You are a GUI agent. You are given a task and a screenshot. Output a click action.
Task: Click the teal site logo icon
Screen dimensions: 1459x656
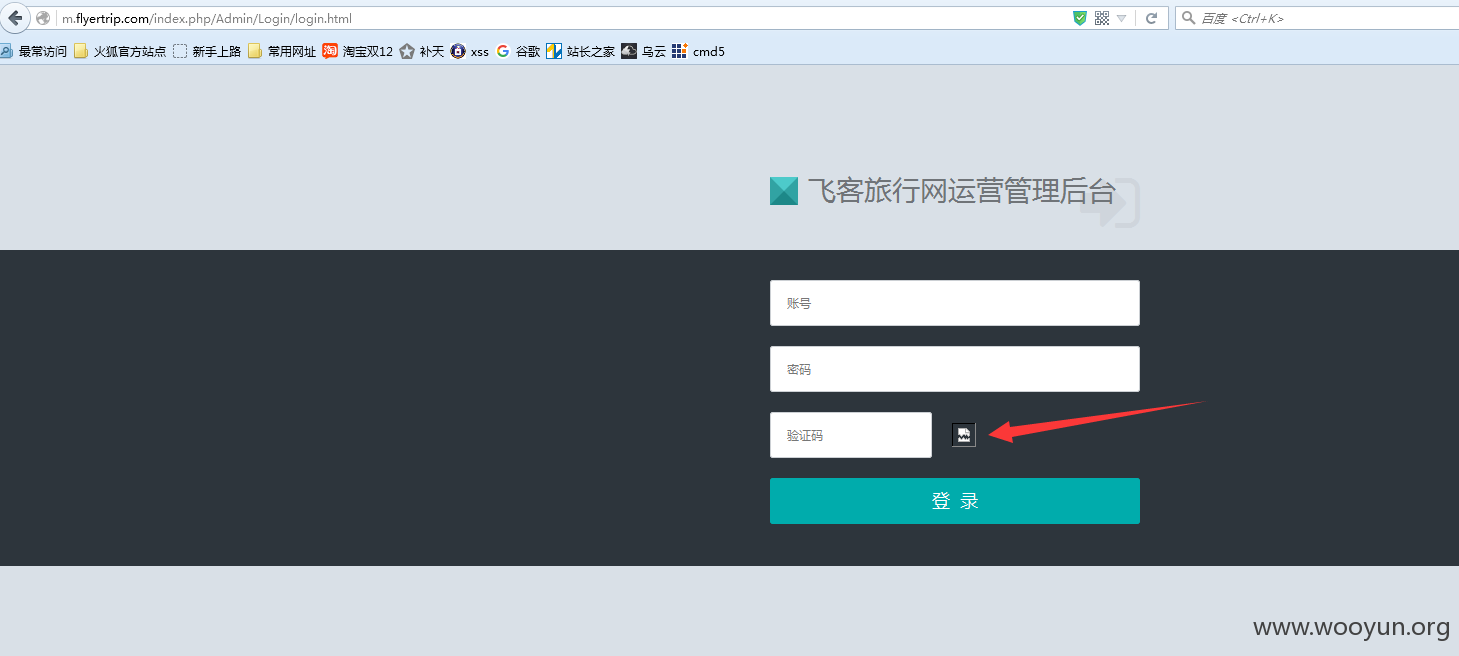tap(784, 191)
